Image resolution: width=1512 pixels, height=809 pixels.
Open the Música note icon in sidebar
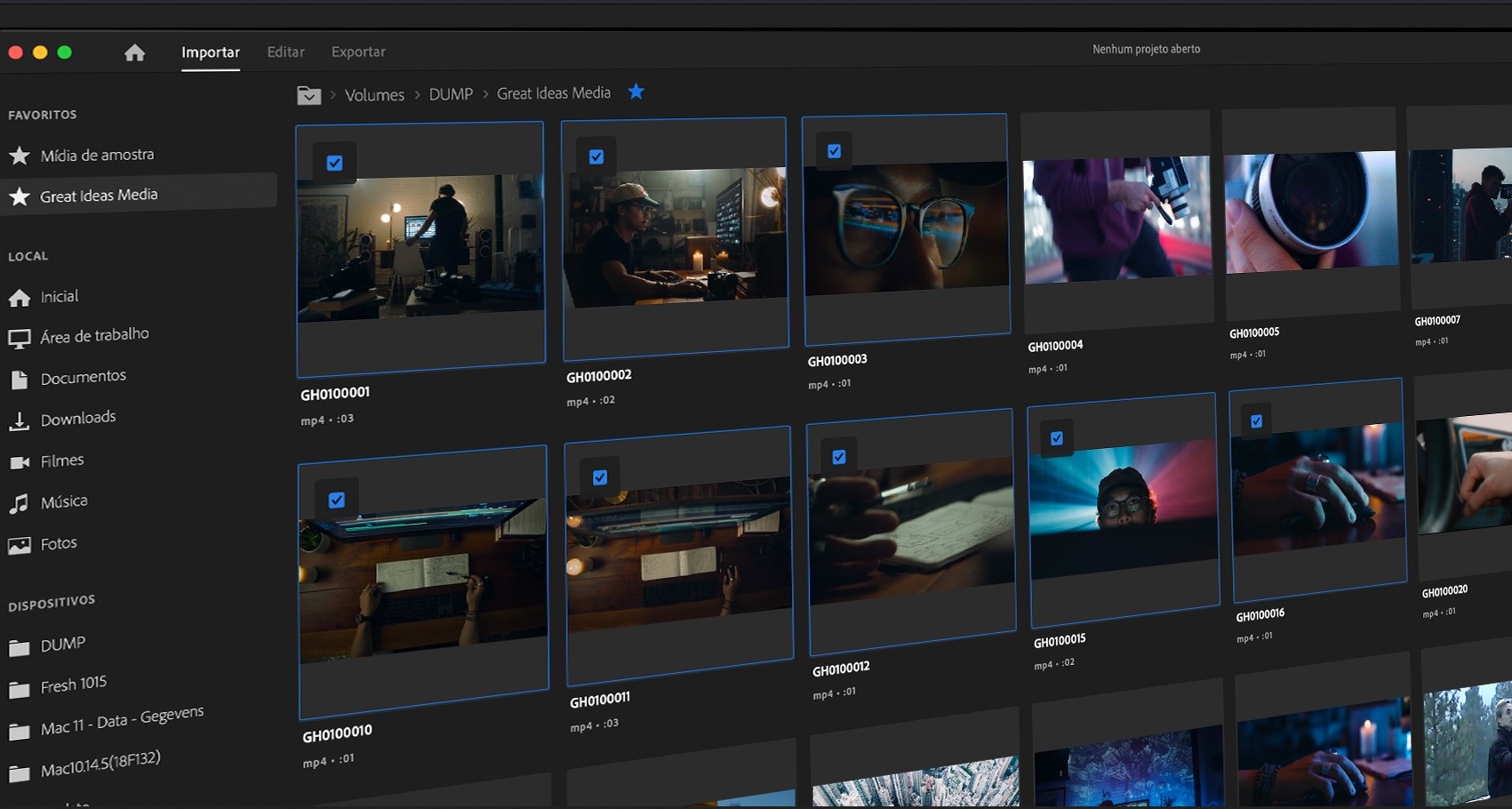click(x=19, y=504)
